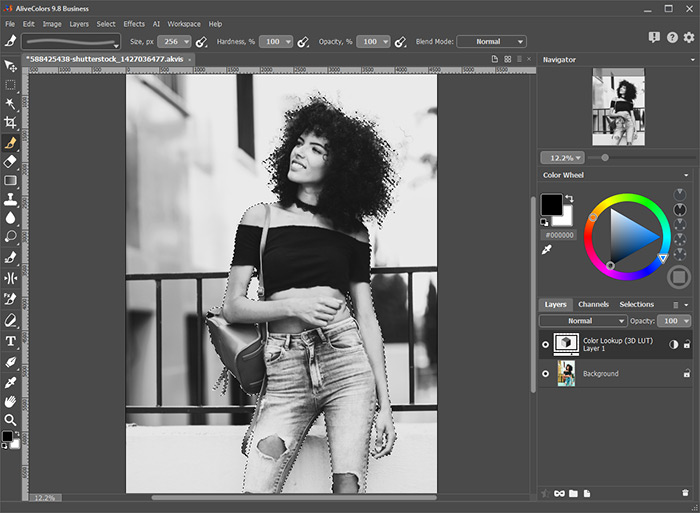The height and width of the screenshot is (513, 700).
Task: Click the Navigator preview thumbnail
Action: 618,107
